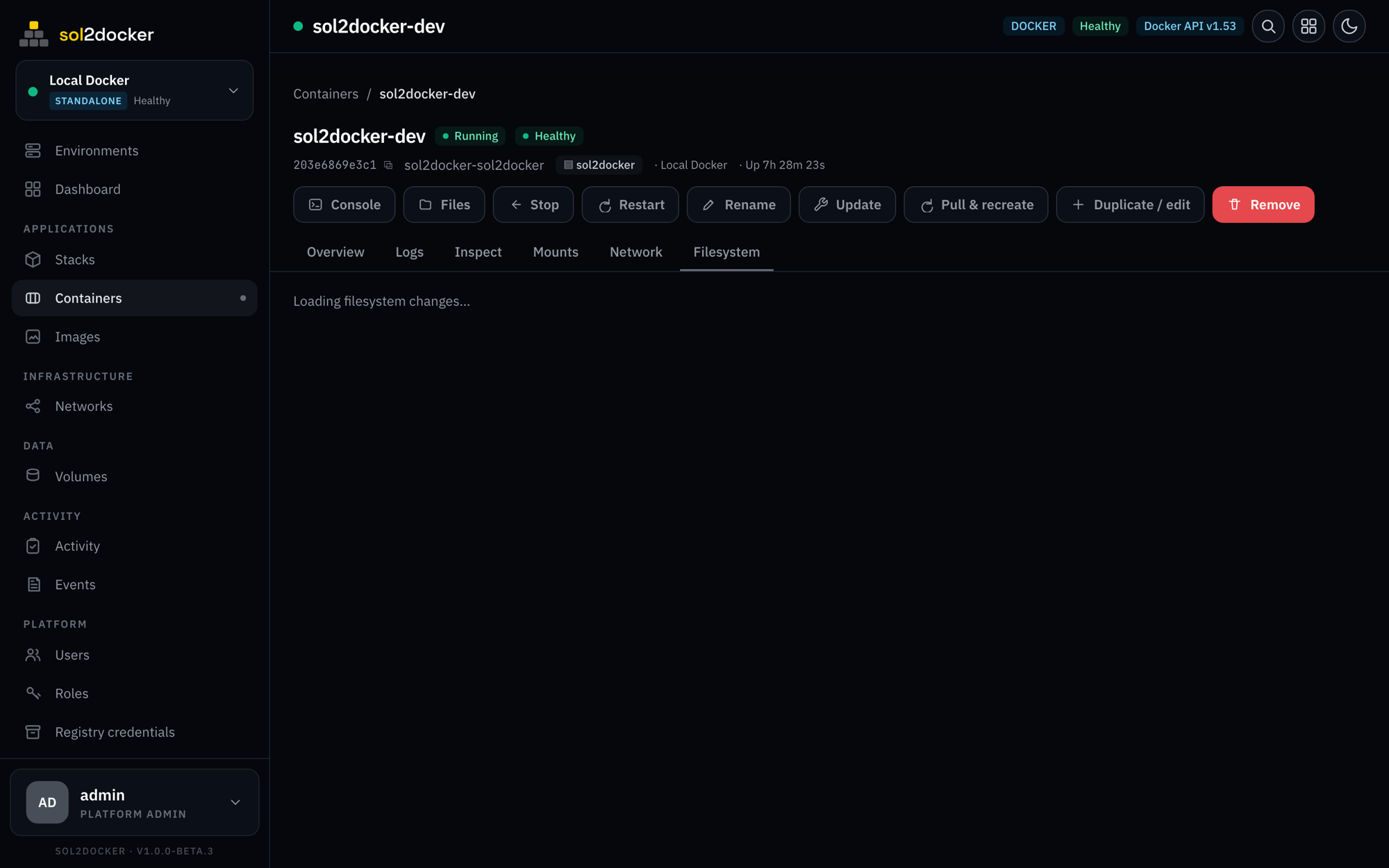Click Pull & recreate button

point(975,204)
